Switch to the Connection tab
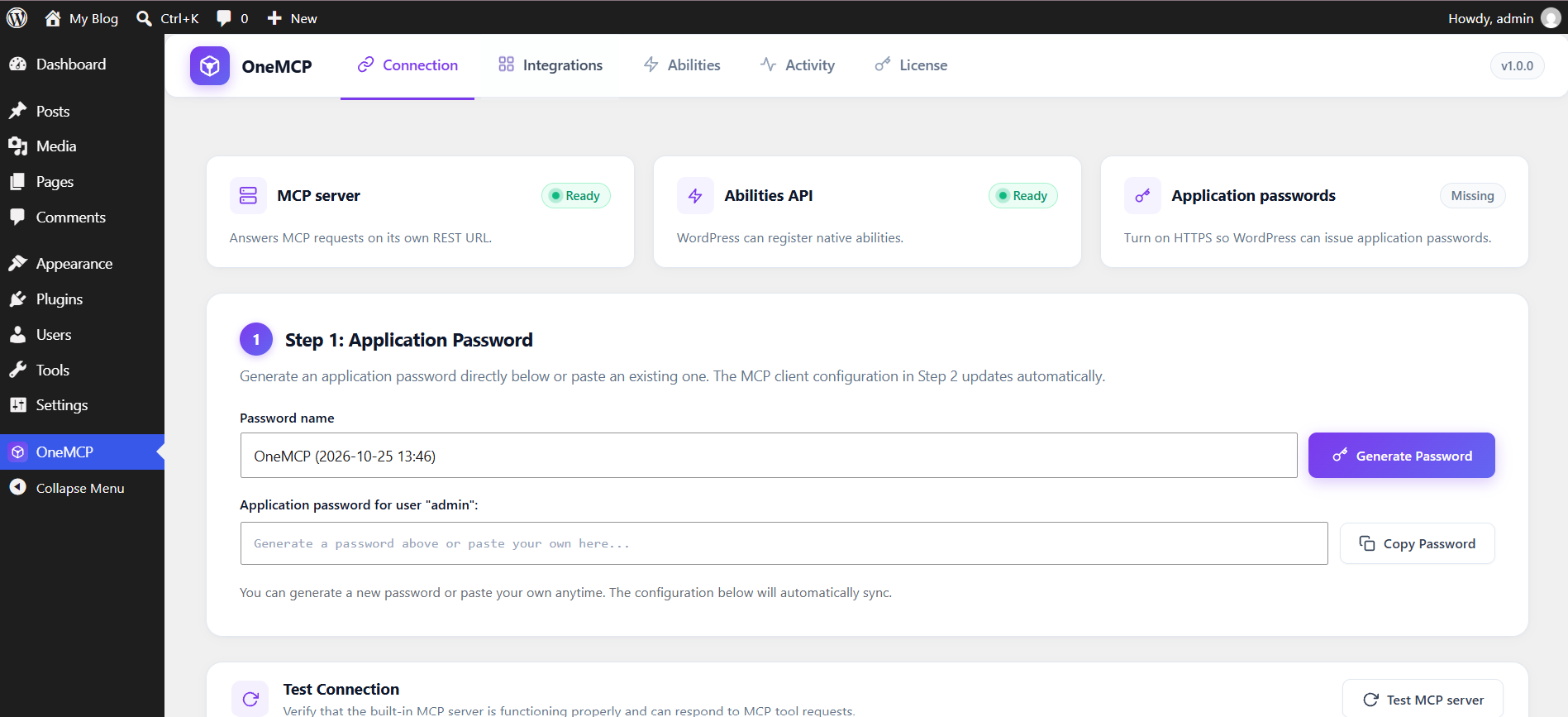 [407, 65]
